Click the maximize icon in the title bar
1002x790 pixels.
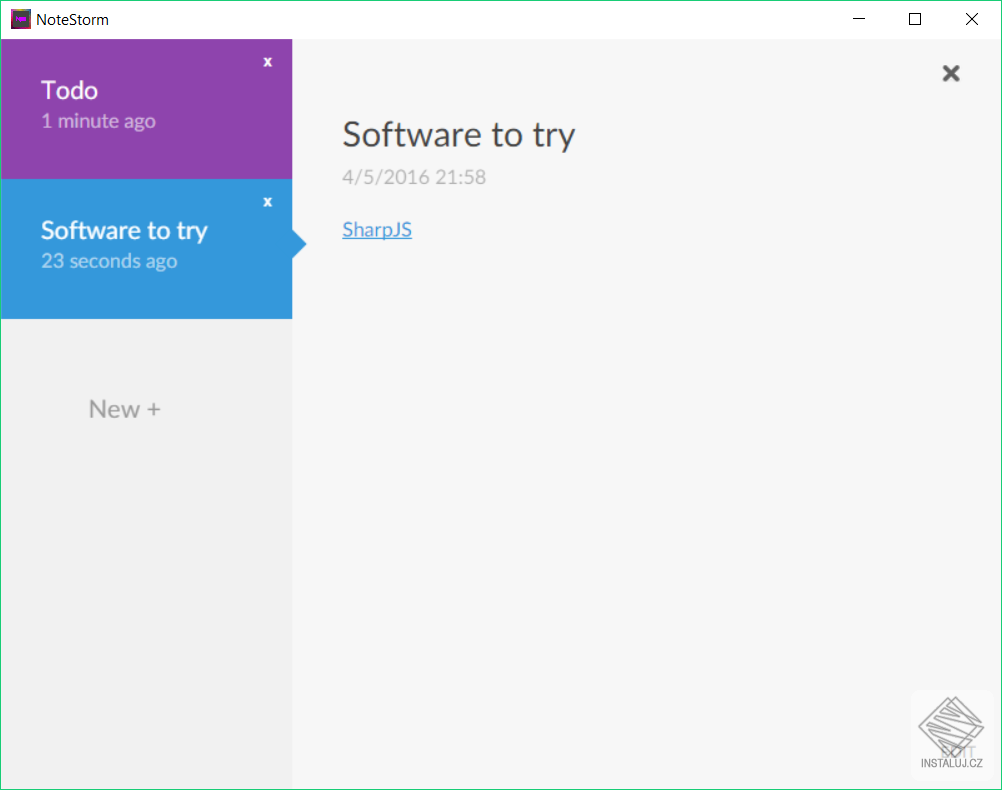click(x=914, y=18)
